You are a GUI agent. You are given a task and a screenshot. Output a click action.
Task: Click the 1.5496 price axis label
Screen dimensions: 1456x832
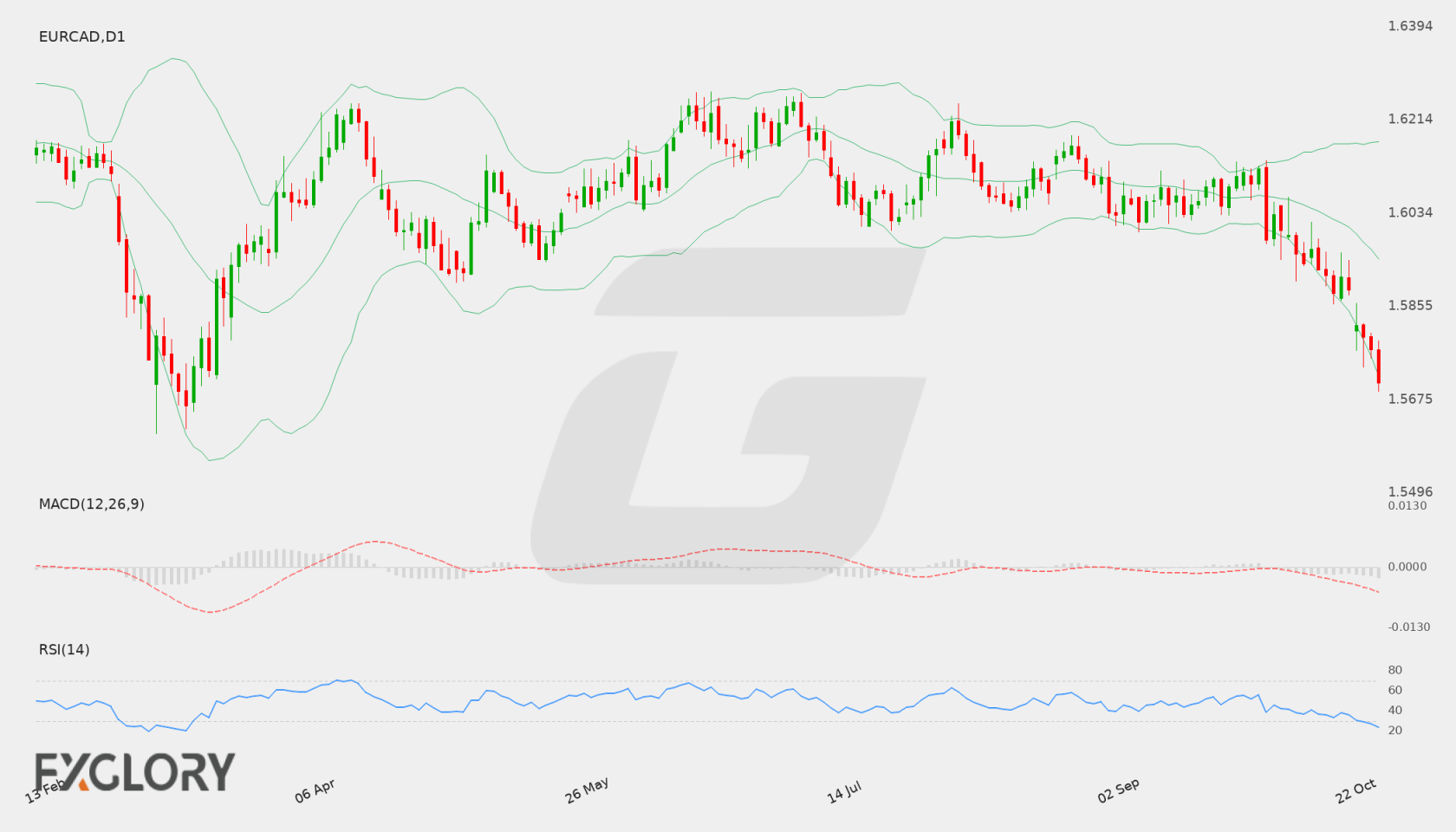1410,491
